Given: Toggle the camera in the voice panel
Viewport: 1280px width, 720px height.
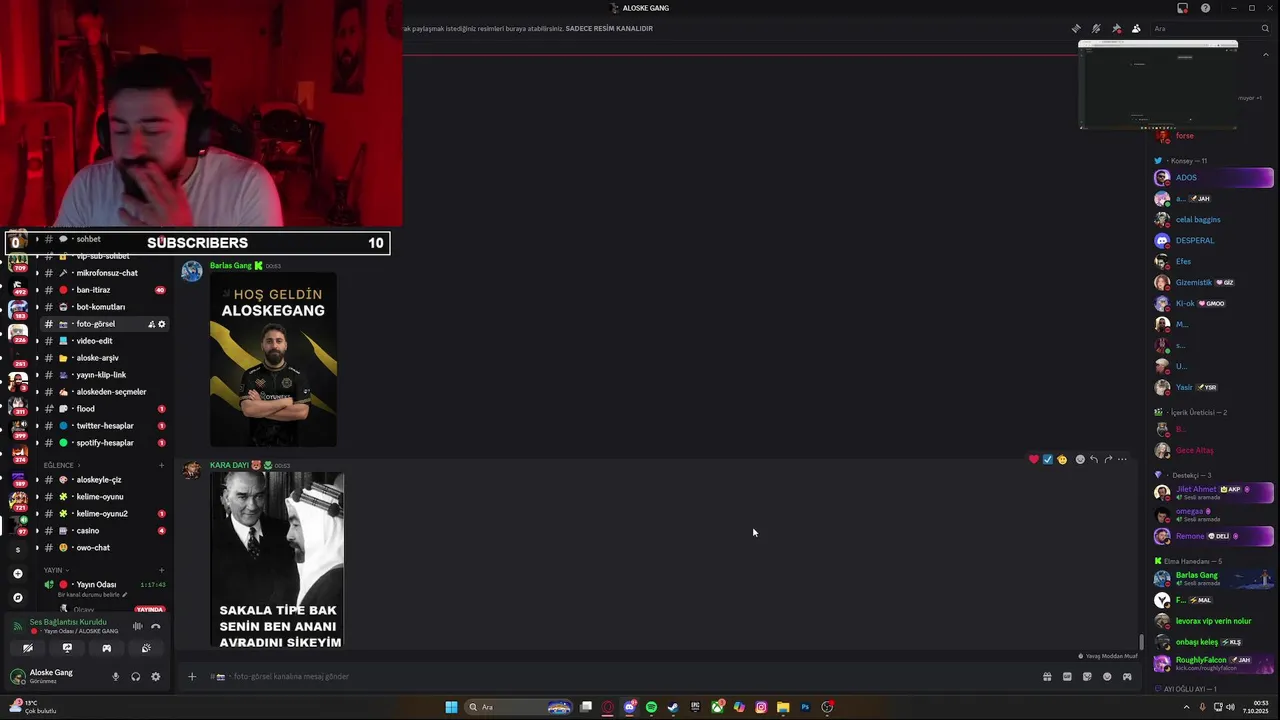Looking at the screenshot, I should click(x=28, y=648).
